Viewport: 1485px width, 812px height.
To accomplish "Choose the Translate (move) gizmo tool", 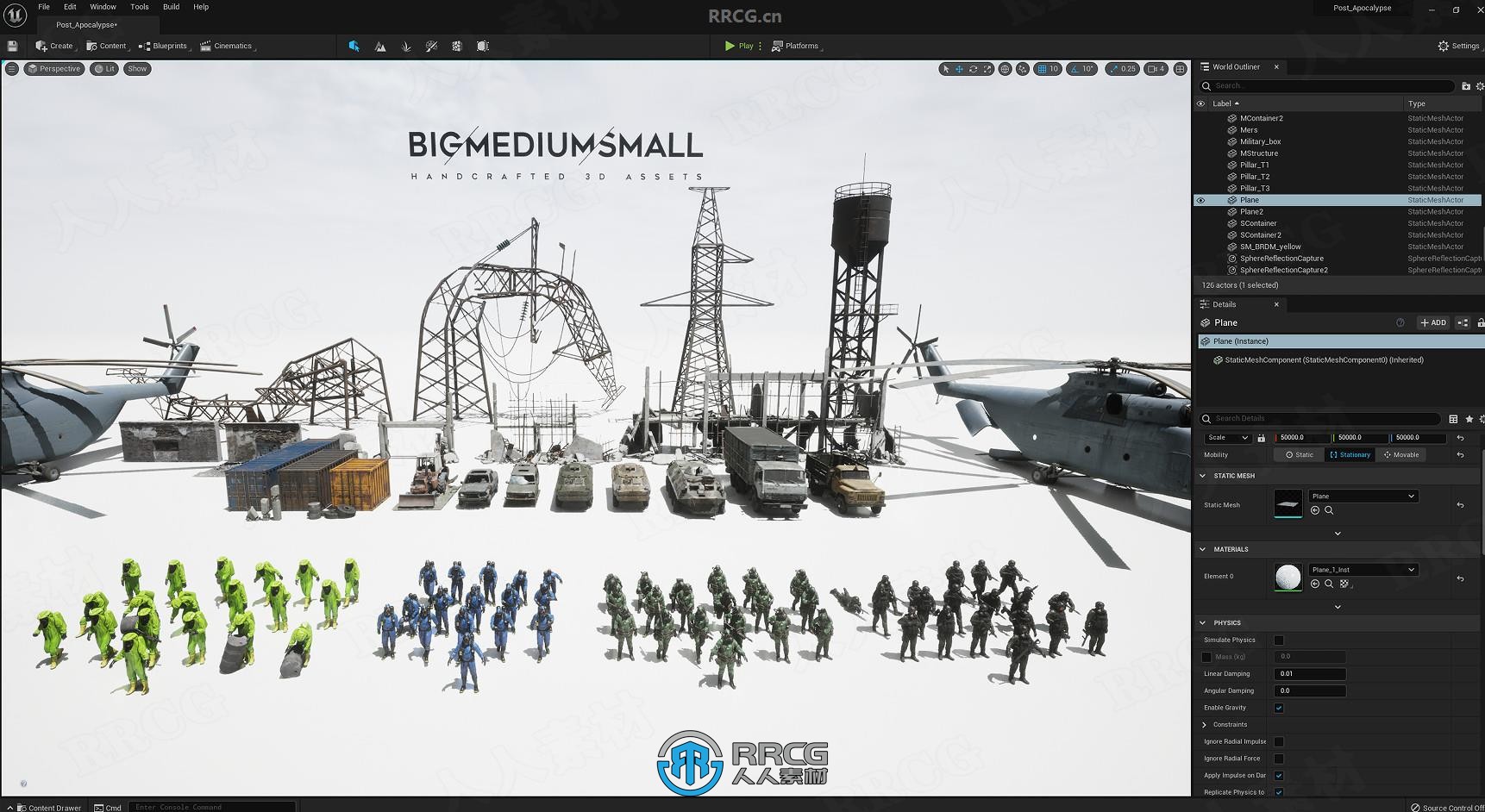I will tap(959, 69).
